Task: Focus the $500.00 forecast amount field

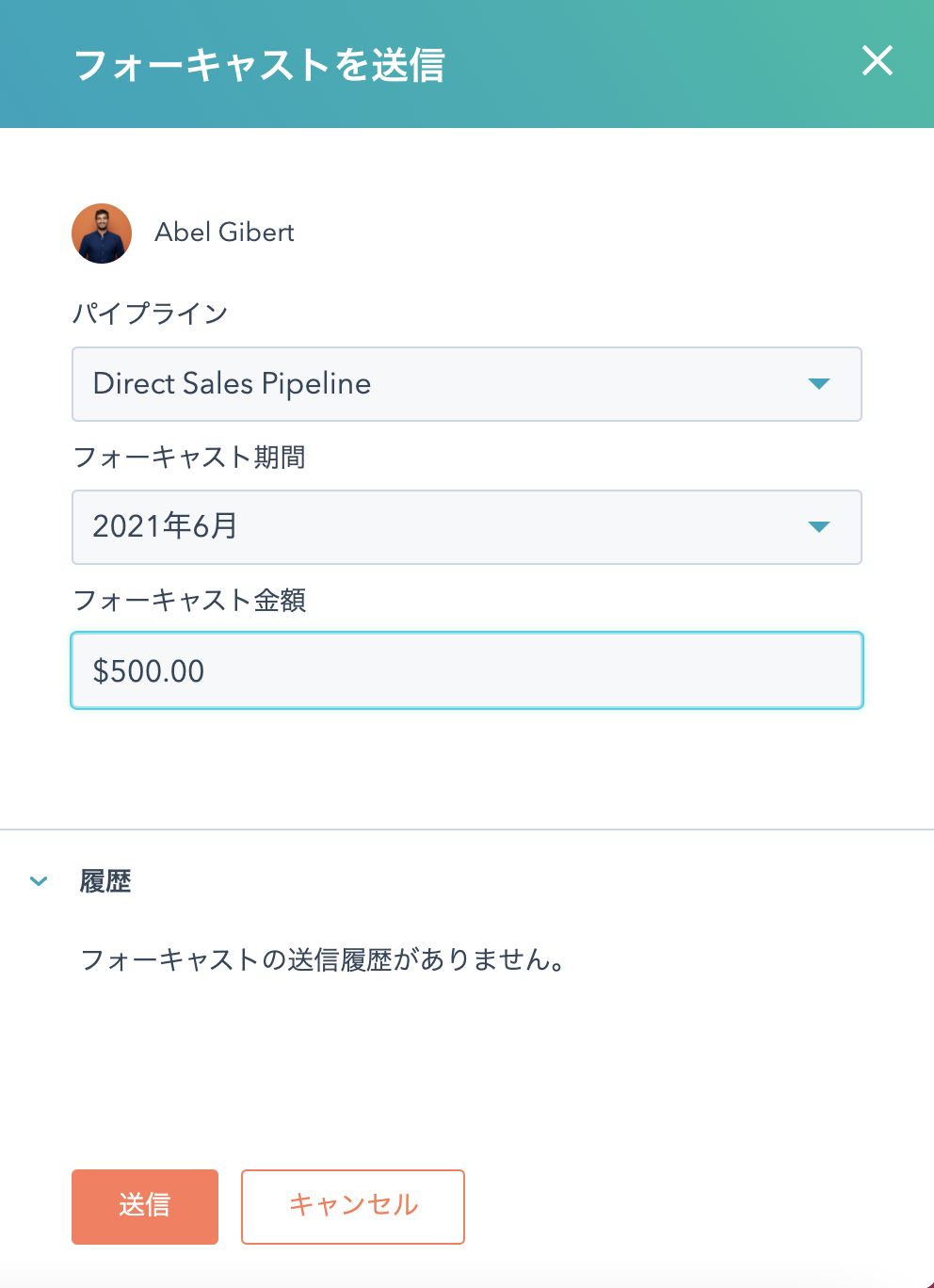Action: [467, 670]
